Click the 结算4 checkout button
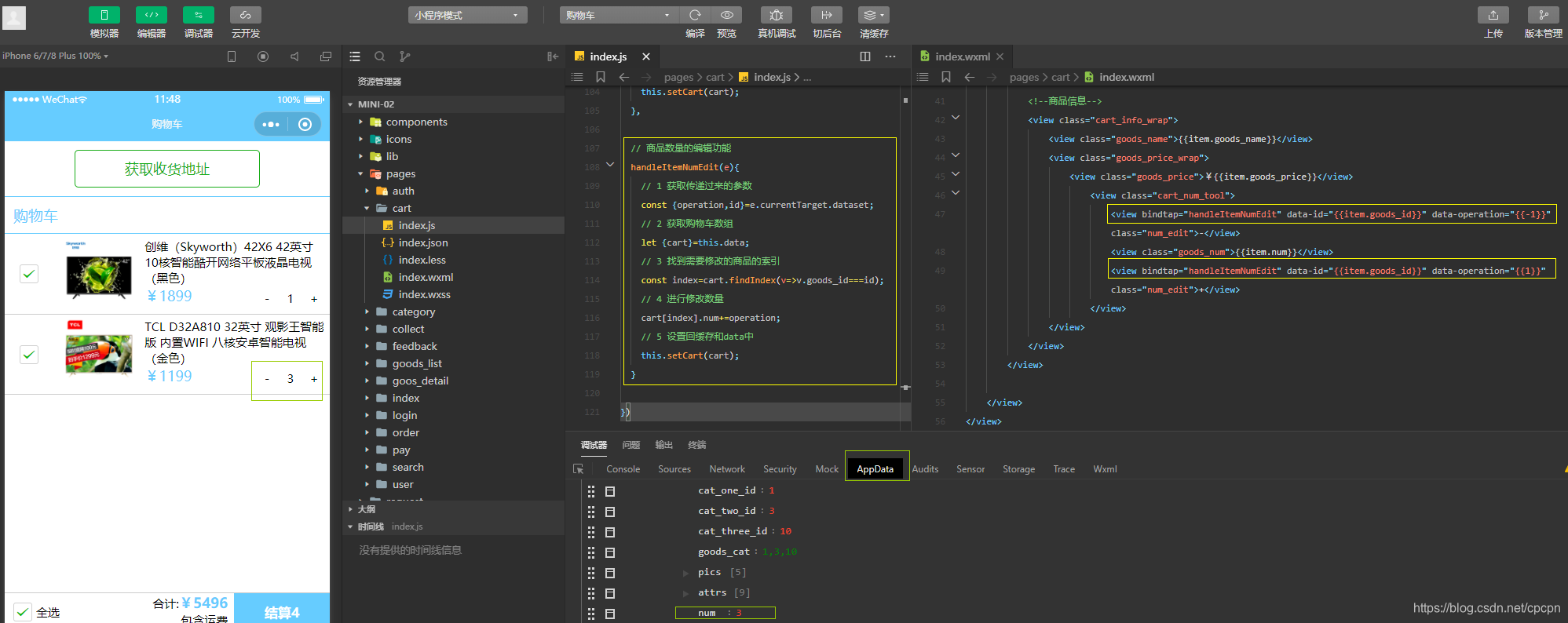1568x623 pixels. 282,608
